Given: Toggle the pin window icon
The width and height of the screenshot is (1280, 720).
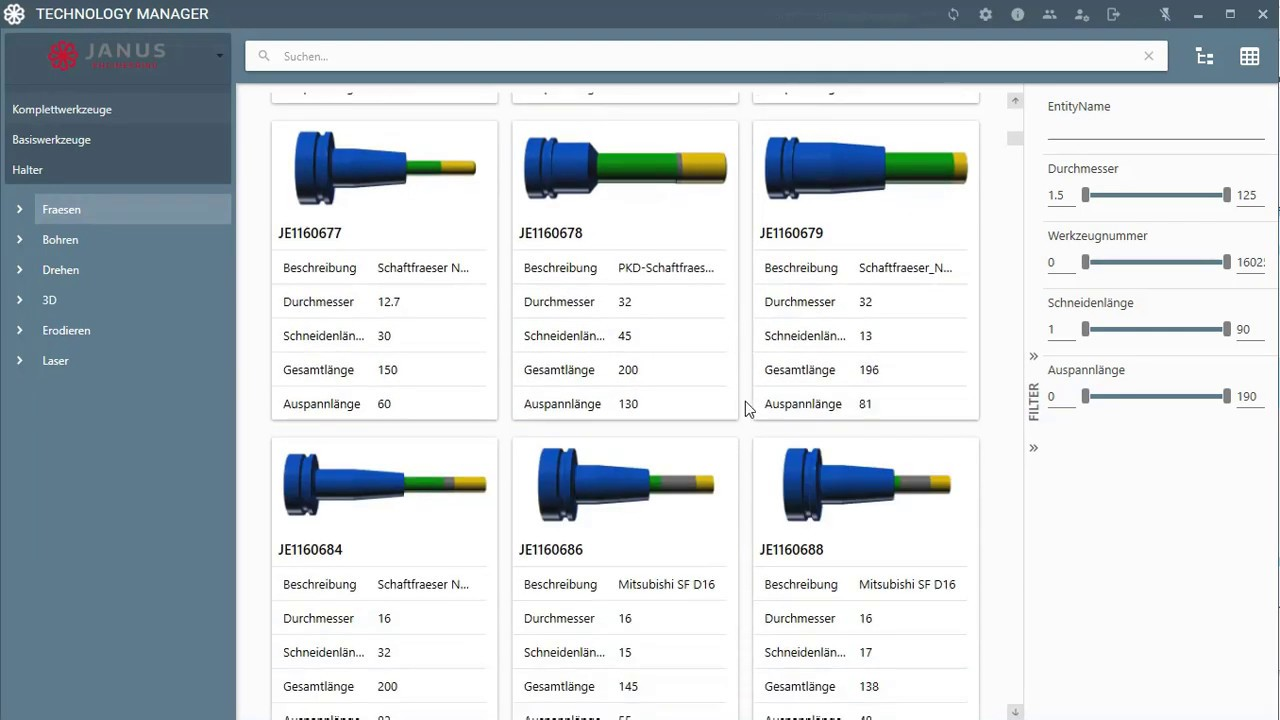Looking at the screenshot, I should coord(1165,14).
